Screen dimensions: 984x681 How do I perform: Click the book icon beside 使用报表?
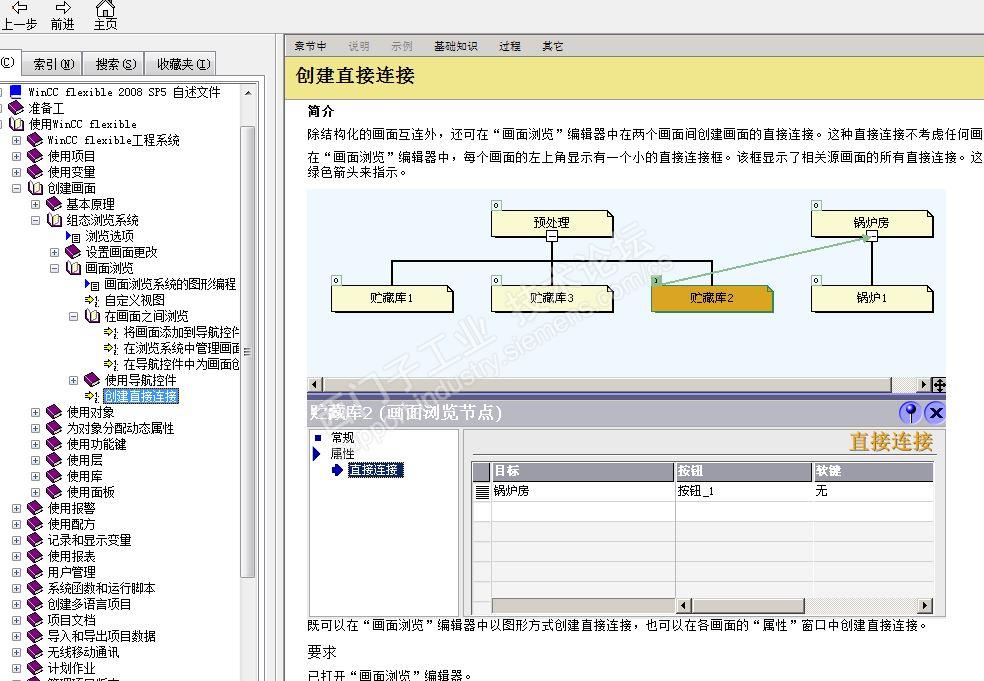pyautogui.click(x=35, y=556)
